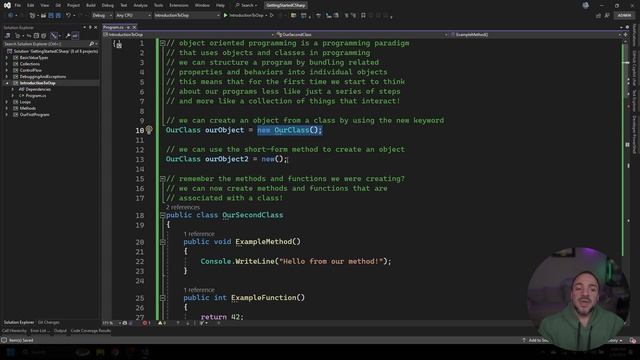
Task: Open the Debug configuration dropdown
Action: [x=102, y=15]
